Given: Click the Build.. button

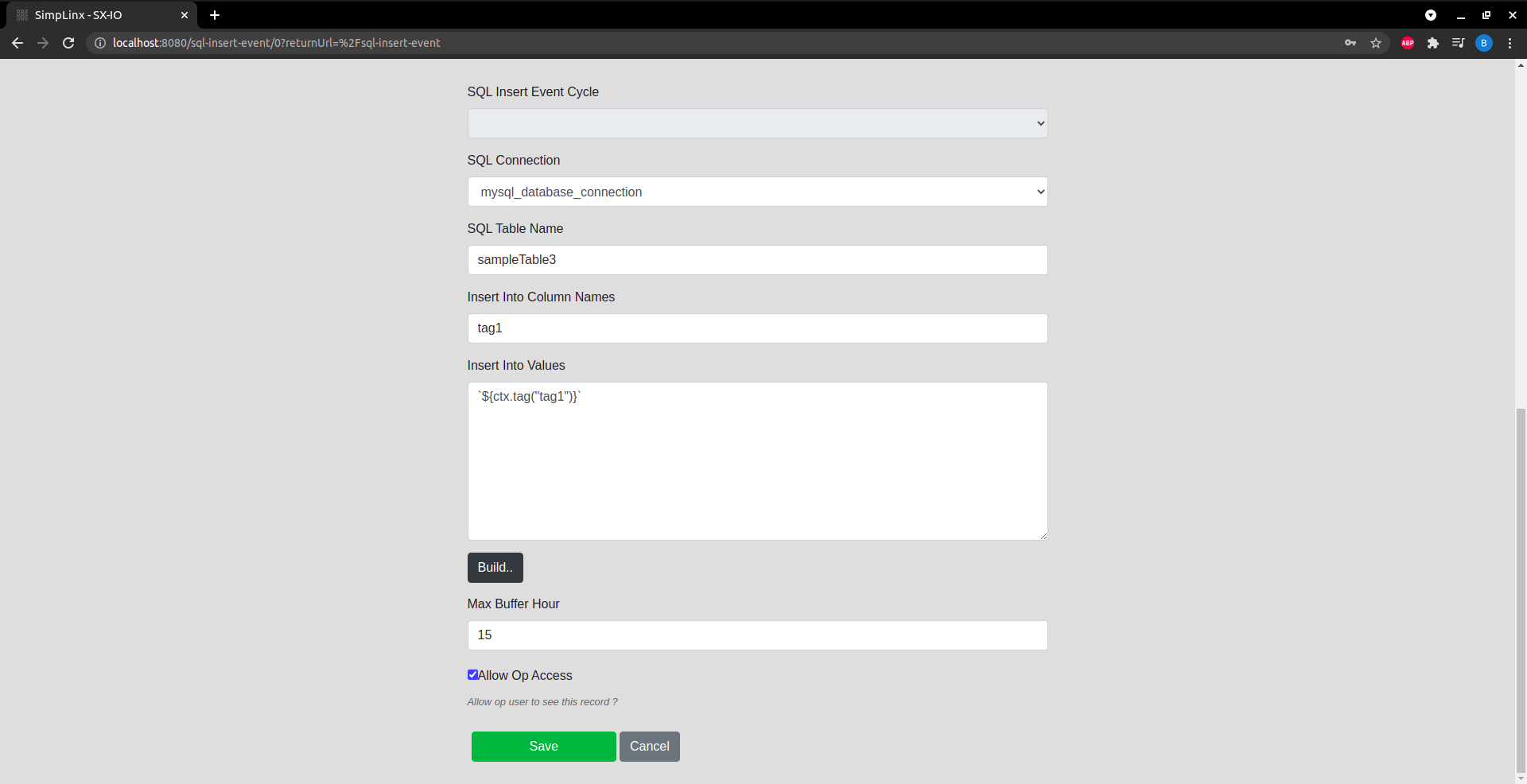Looking at the screenshot, I should click(495, 568).
